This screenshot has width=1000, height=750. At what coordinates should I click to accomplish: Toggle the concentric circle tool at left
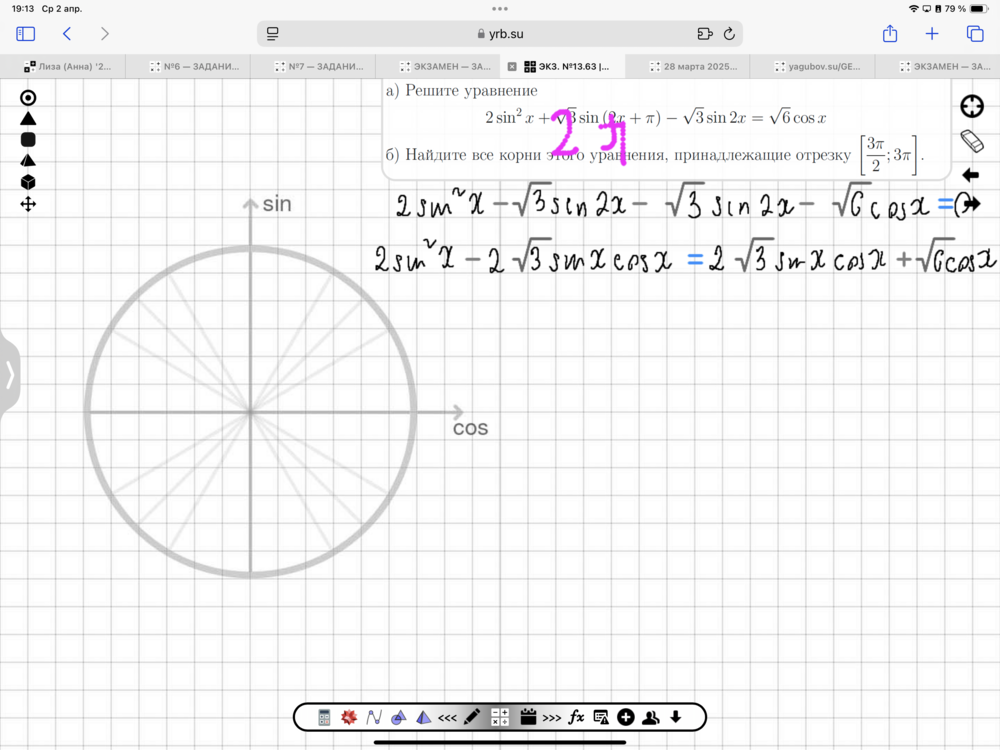[x=28, y=98]
